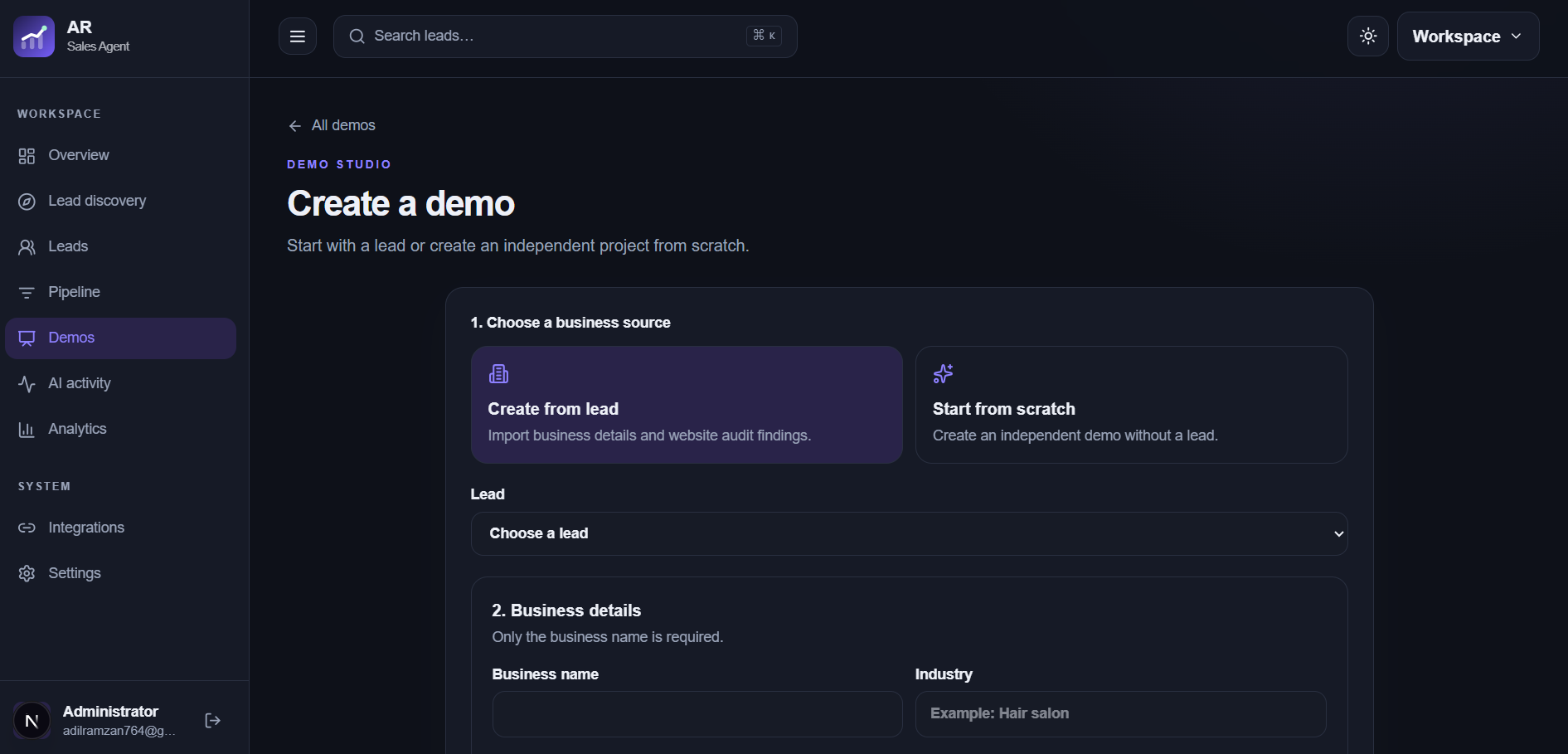The width and height of the screenshot is (1568, 754).
Task: Click the AR Sales Agent logo icon
Action: coord(34,36)
